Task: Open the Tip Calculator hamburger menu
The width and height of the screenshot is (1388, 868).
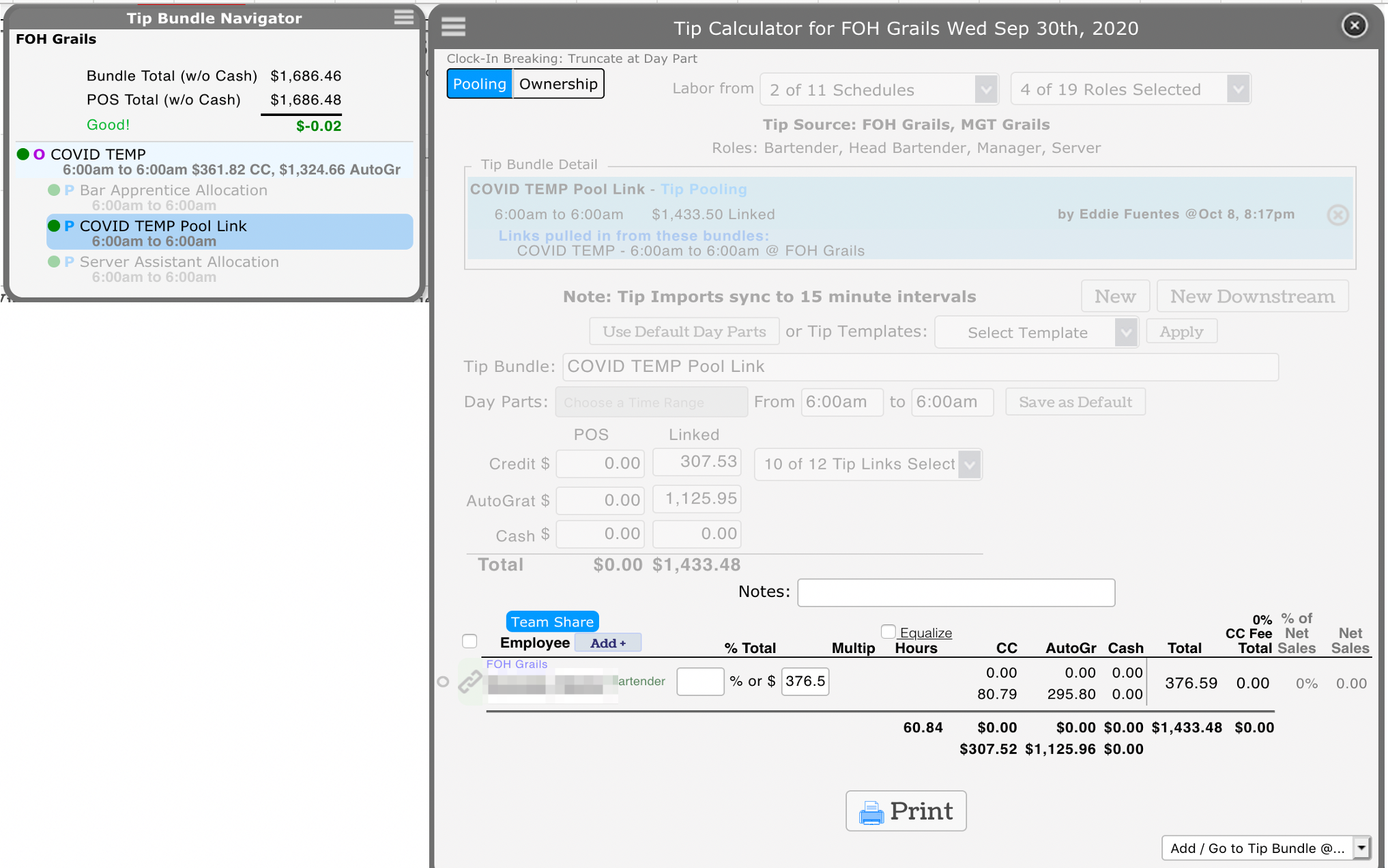Action: [453, 27]
